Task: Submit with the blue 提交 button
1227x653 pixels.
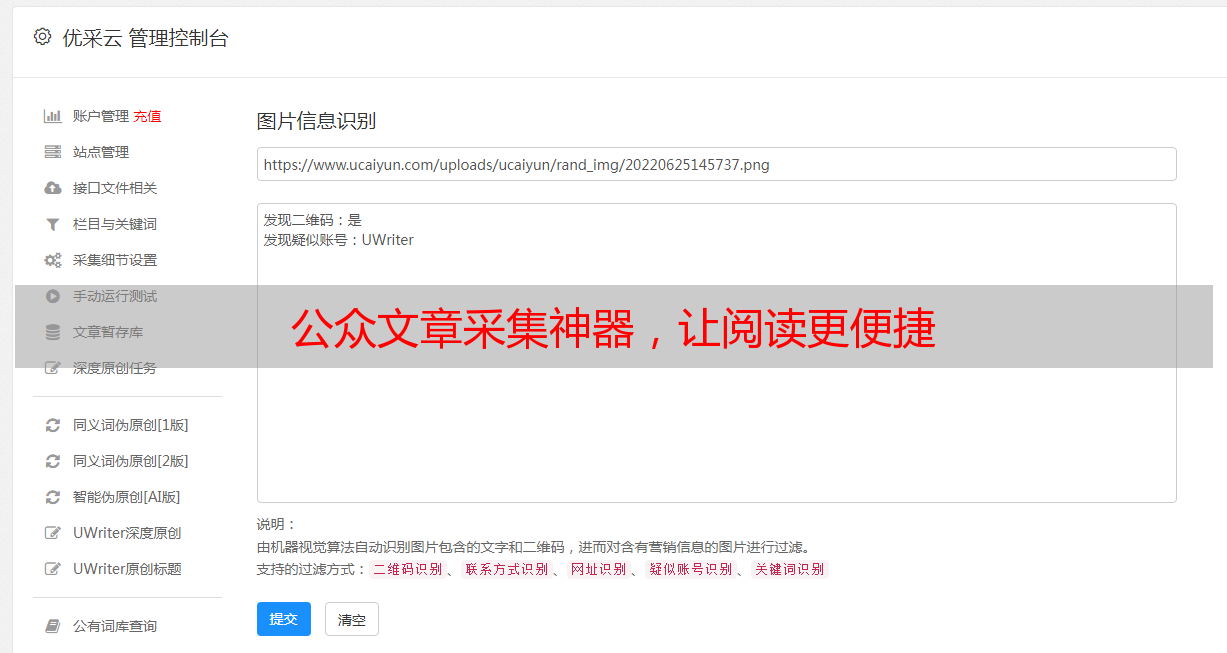Action: pyautogui.click(x=284, y=619)
